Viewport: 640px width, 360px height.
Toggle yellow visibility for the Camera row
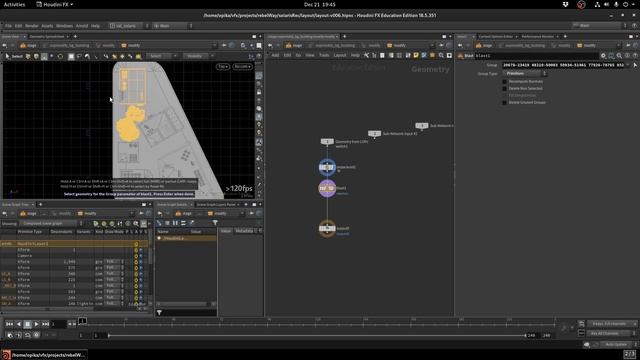coord(136,256)
